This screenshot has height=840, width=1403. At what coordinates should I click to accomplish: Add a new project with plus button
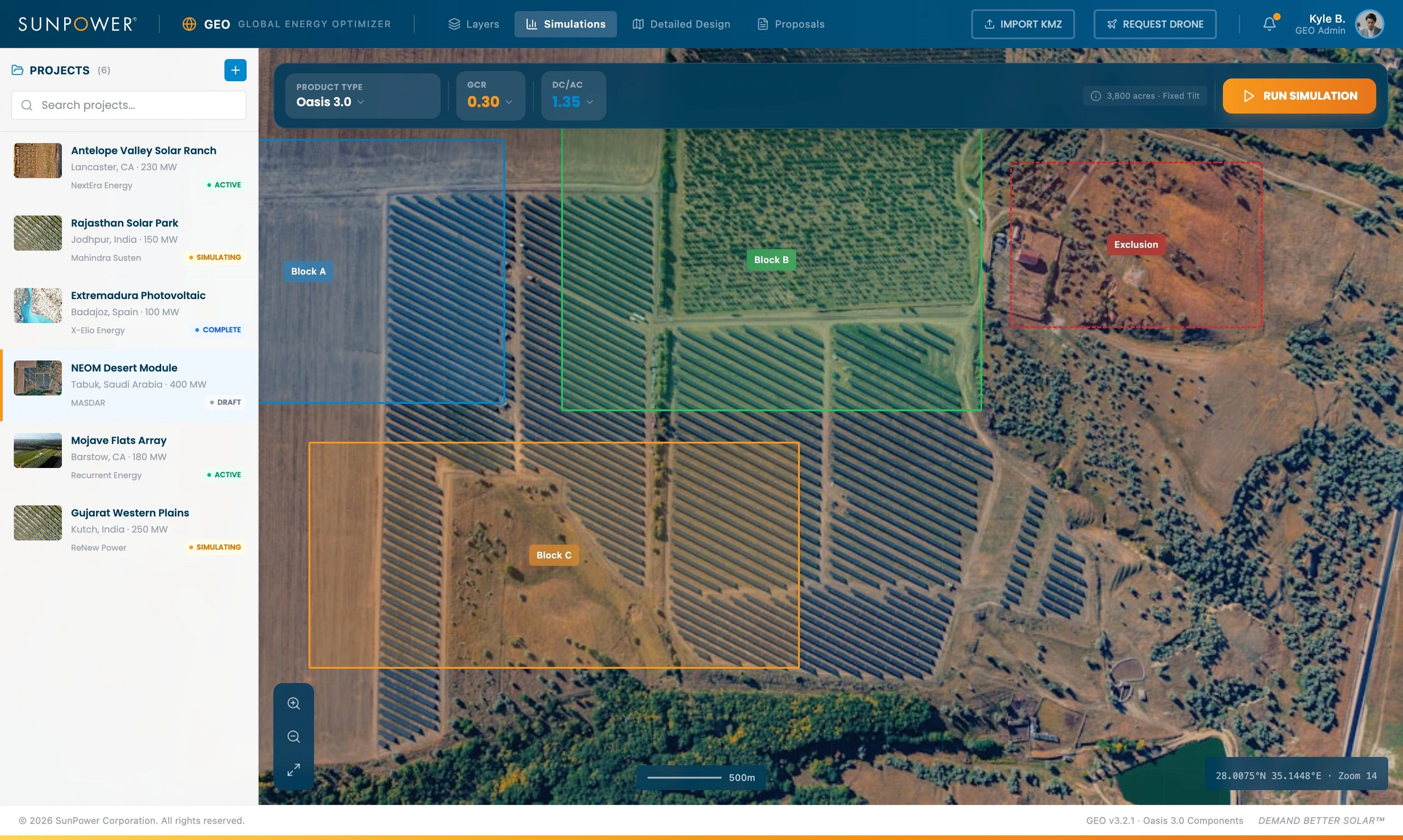[x=236, y=70]
